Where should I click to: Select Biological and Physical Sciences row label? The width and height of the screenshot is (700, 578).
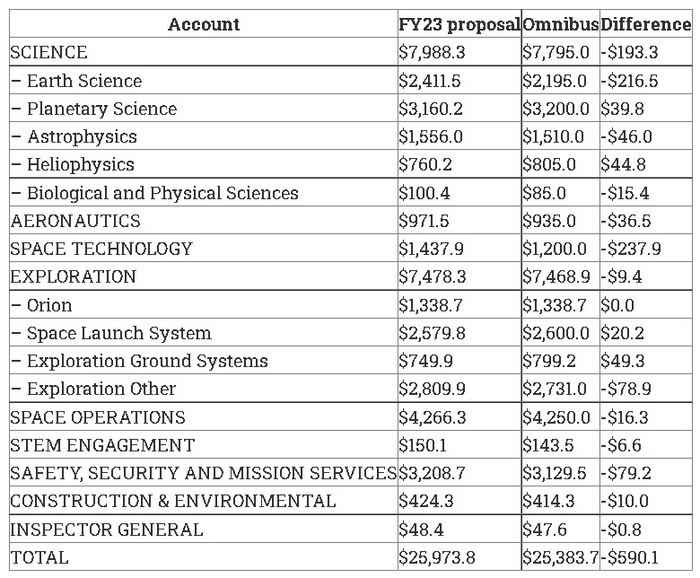162,192
